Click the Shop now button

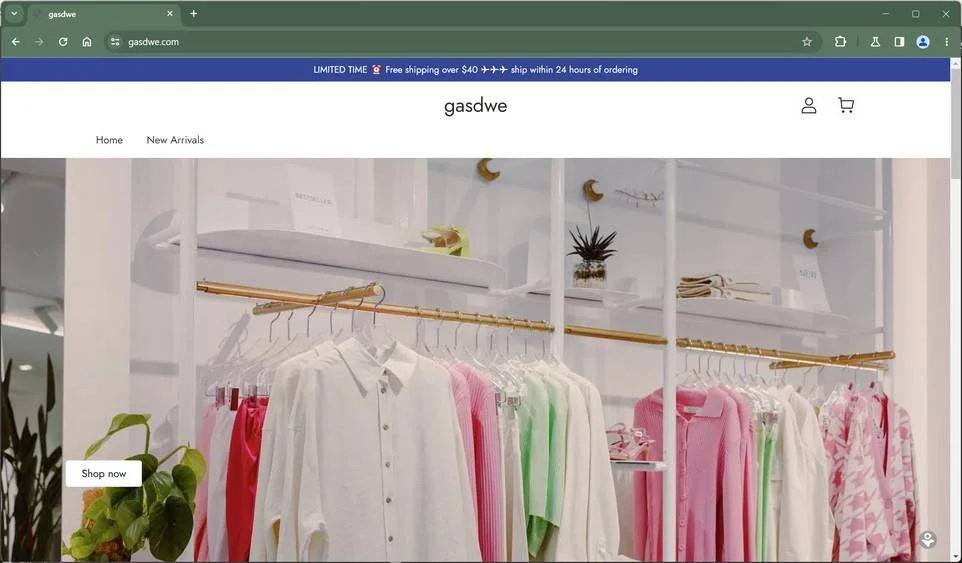click(x=104, y=473)
